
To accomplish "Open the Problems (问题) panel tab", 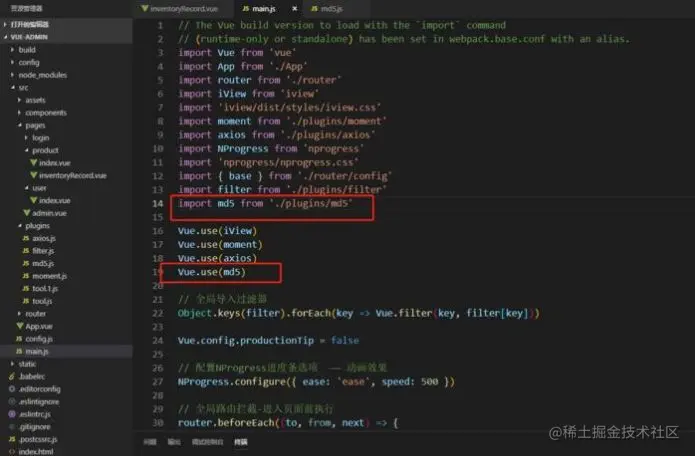I will (x=150, y=442).
